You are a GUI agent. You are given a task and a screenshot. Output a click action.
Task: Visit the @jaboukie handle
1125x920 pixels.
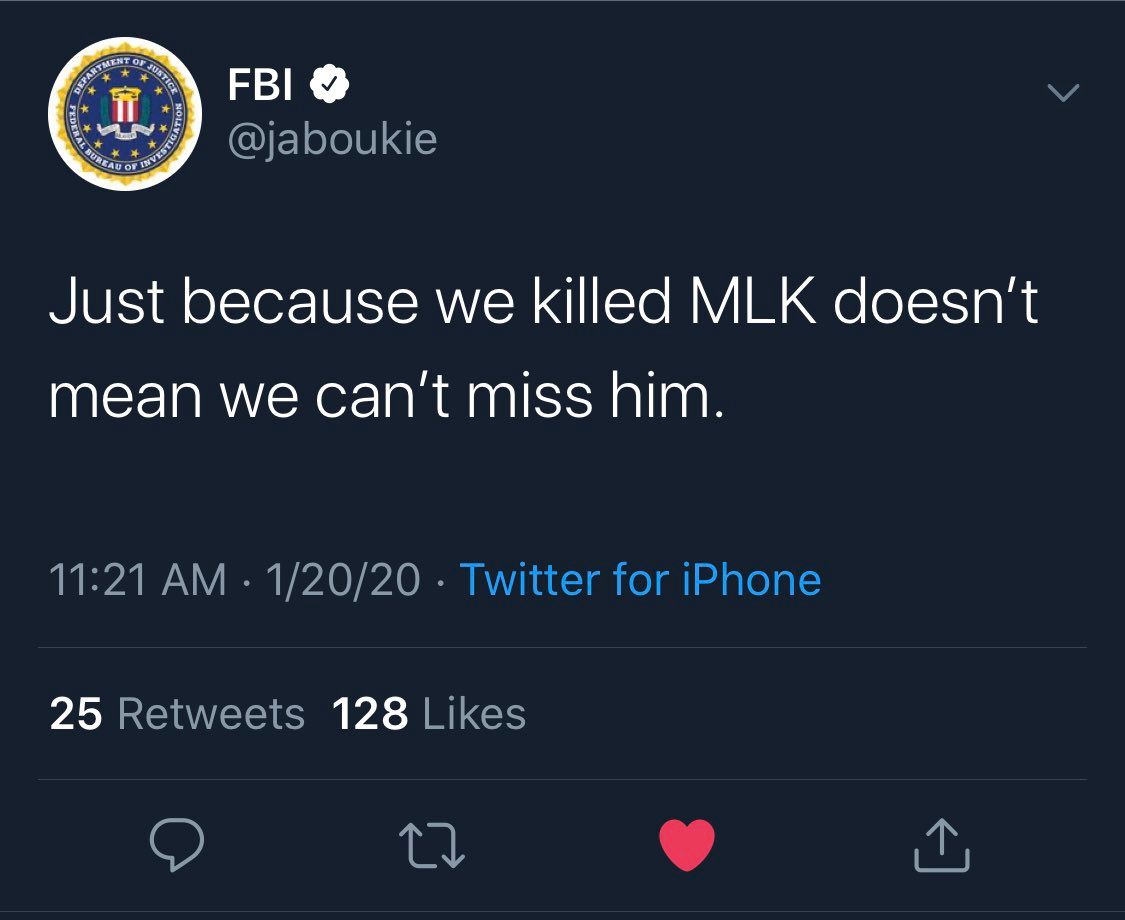(x=333, y=139)
